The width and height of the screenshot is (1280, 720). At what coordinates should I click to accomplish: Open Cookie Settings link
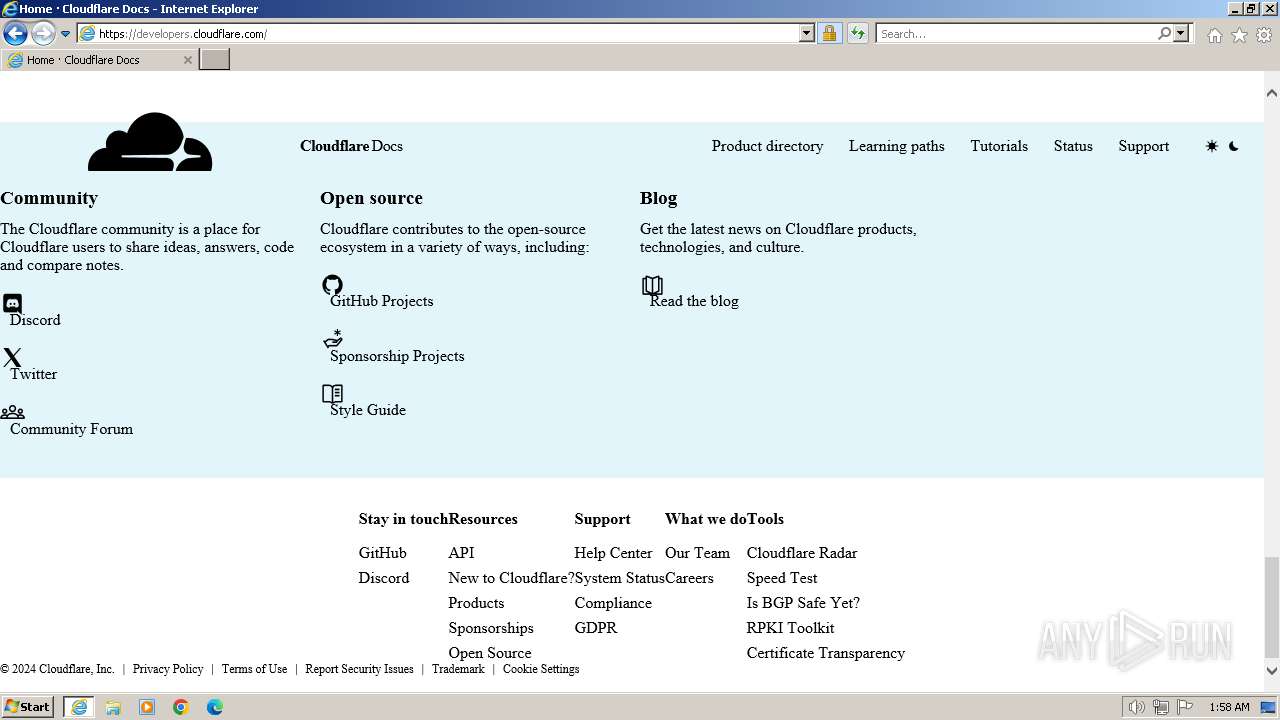541,669
